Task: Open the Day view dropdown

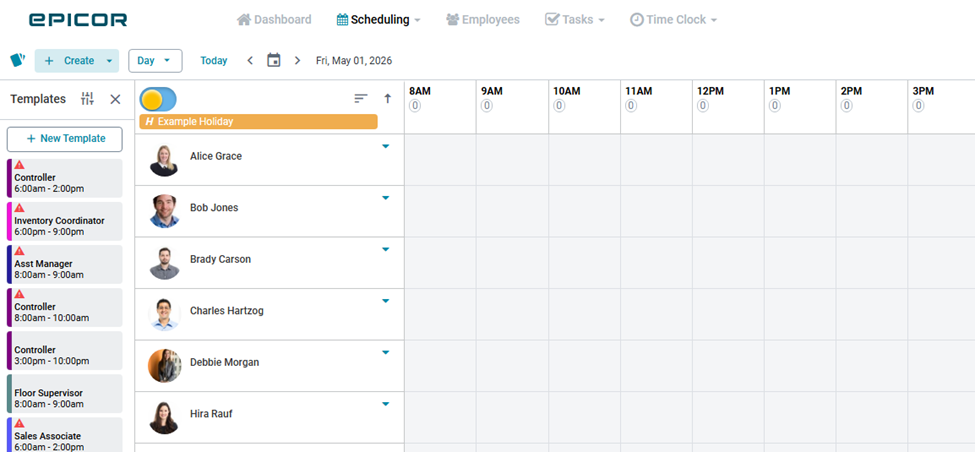Action: tap(155, 60)
